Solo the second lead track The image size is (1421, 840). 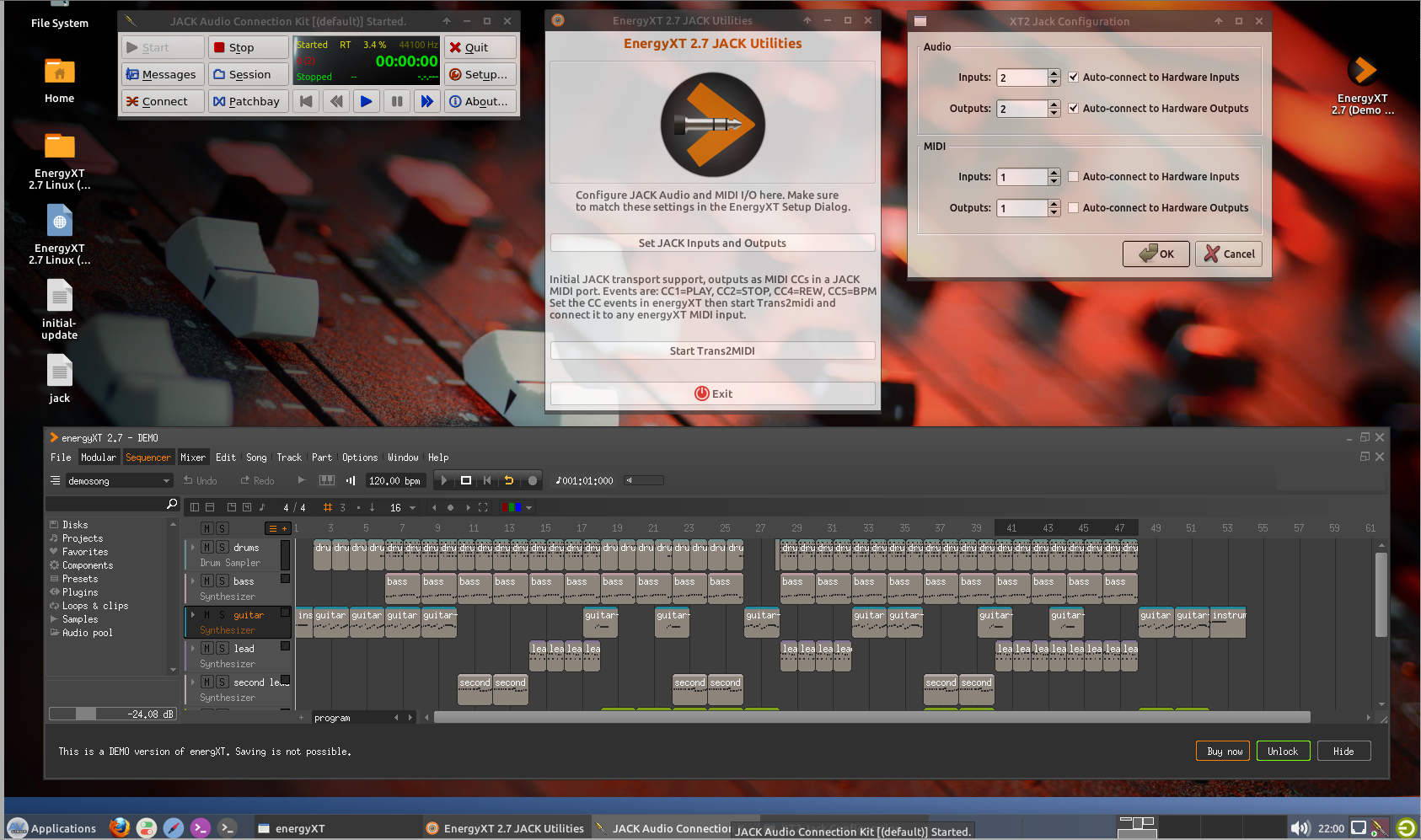point(223,682)
